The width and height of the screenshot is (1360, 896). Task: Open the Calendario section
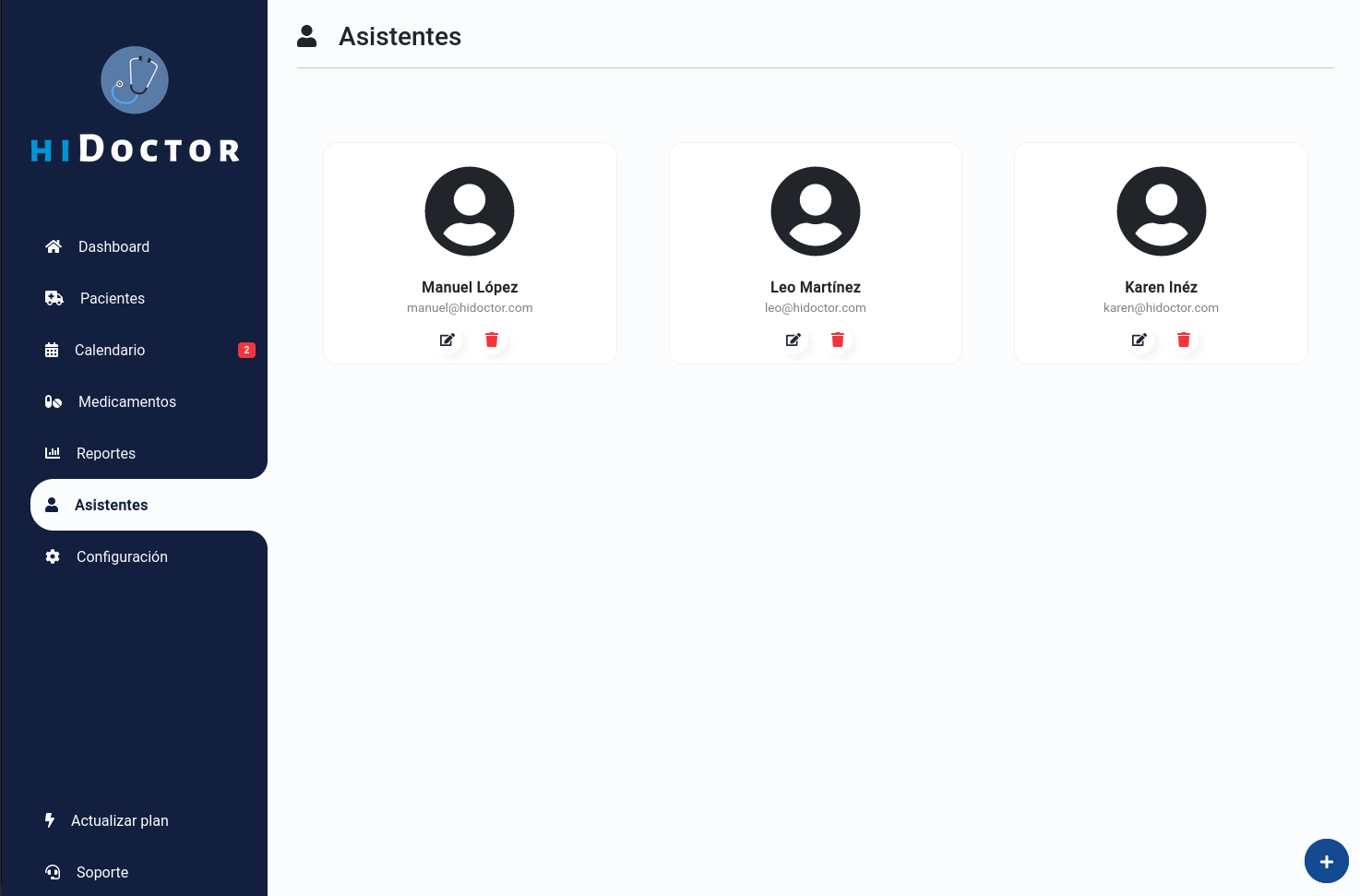click(x=109, y=350)
